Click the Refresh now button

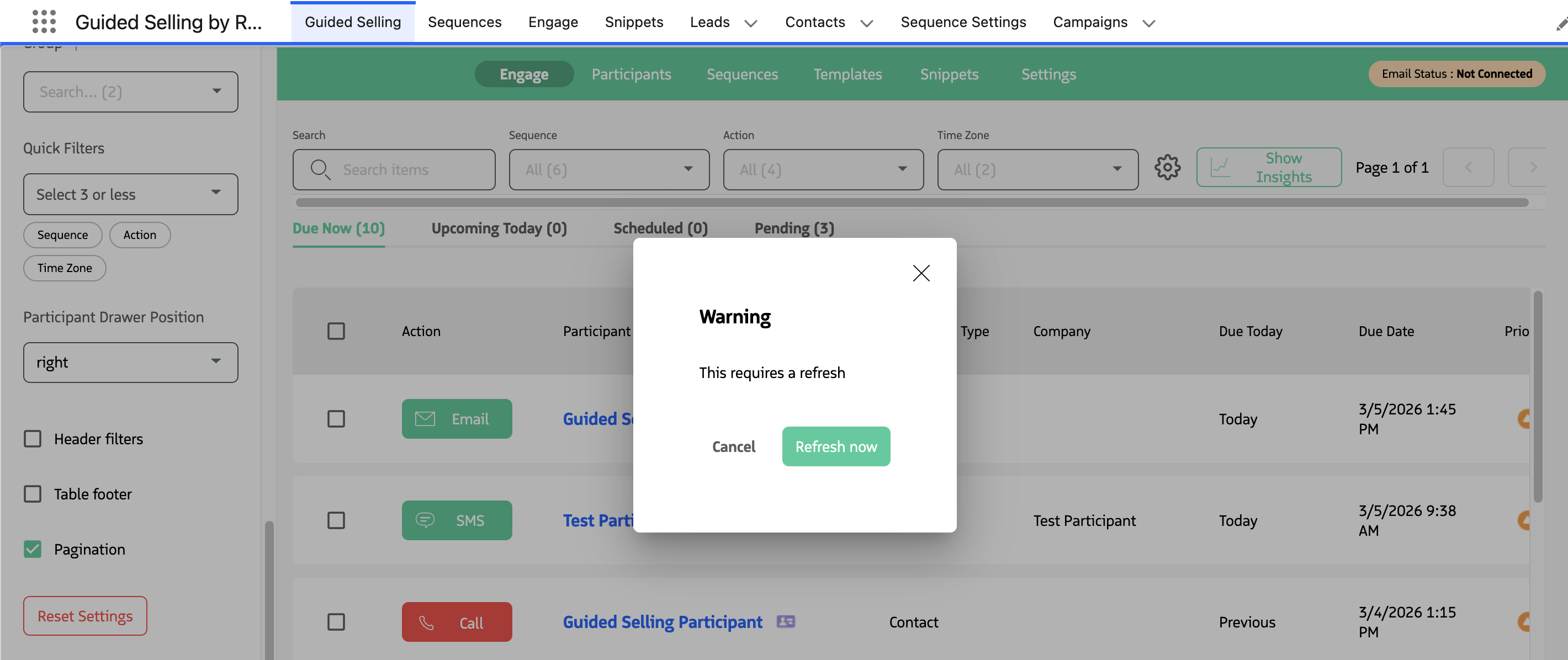[836, 446]
